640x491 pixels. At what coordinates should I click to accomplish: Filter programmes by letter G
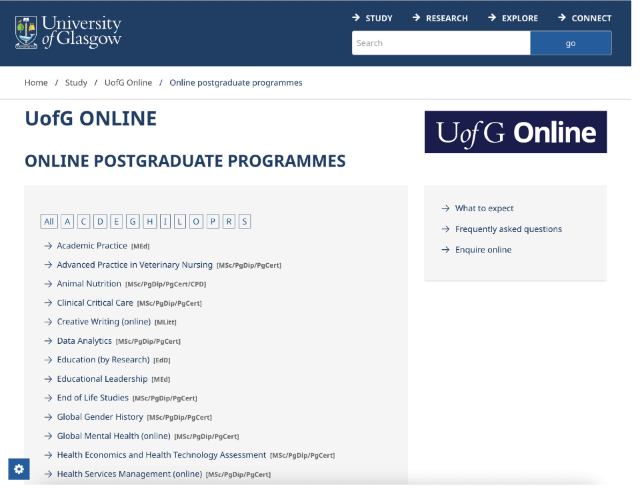[133, 222]
